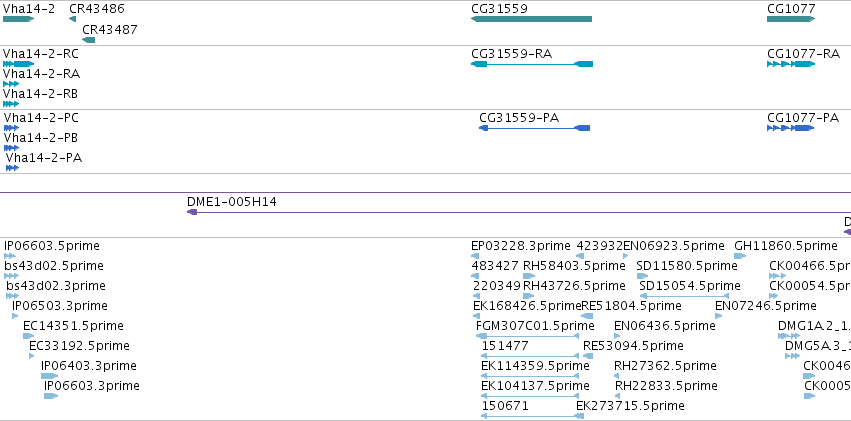Click the RH43726.5prime EST label
Screen dimensions: 851x421
click(x=574, y=285)
